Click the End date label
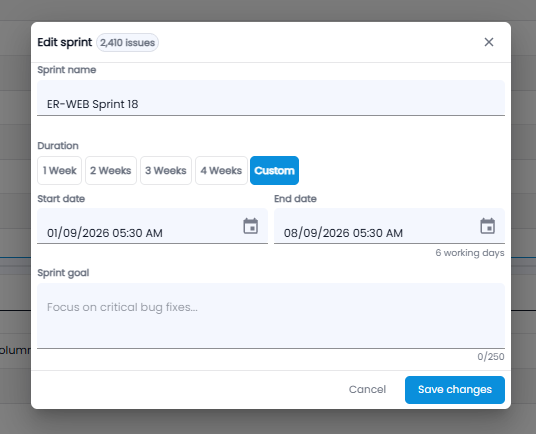Image resolution: width=536 pixels, height=434 pixels. point(295,199)
